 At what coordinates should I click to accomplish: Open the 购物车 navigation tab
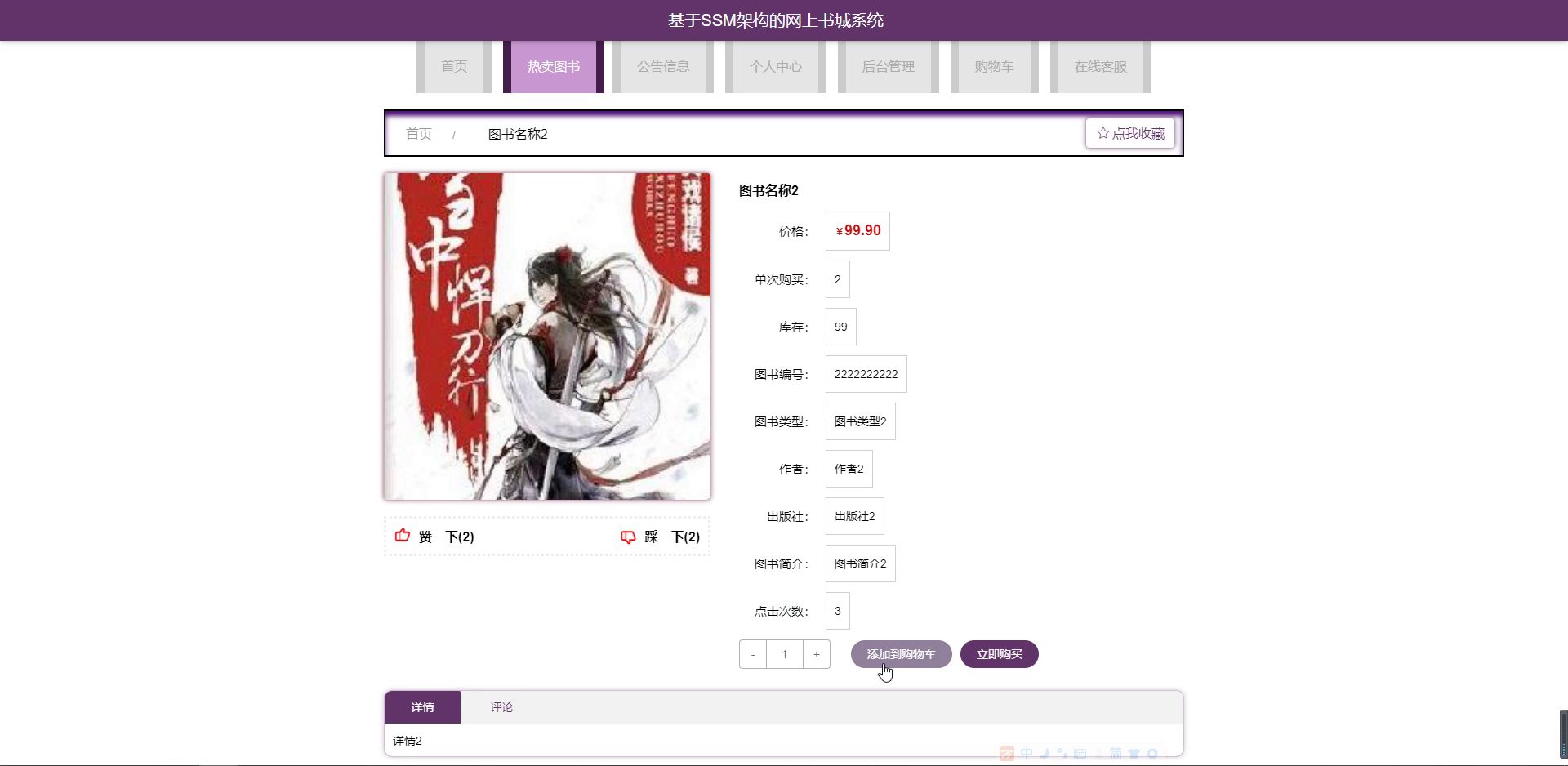(995, 67)
